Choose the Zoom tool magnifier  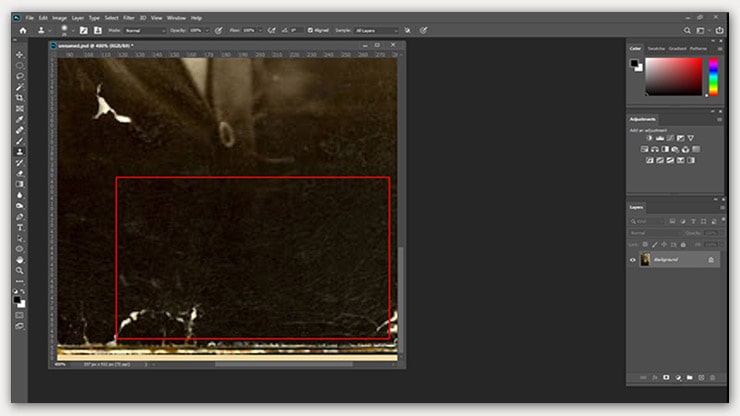pos(20,270)
